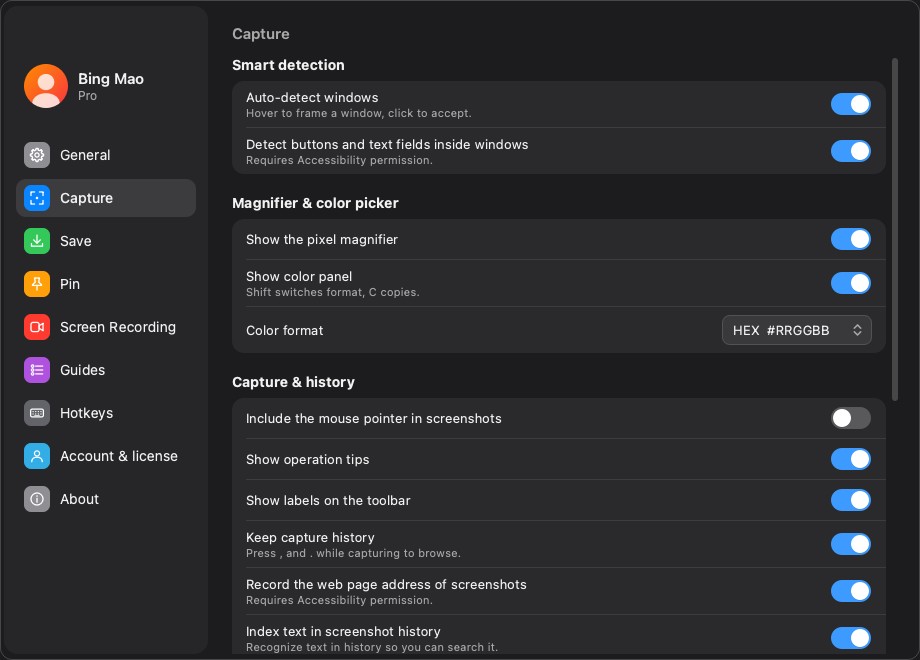Click 'Hover to frame a window' description

pyautogui.click(x=358, y=113)
